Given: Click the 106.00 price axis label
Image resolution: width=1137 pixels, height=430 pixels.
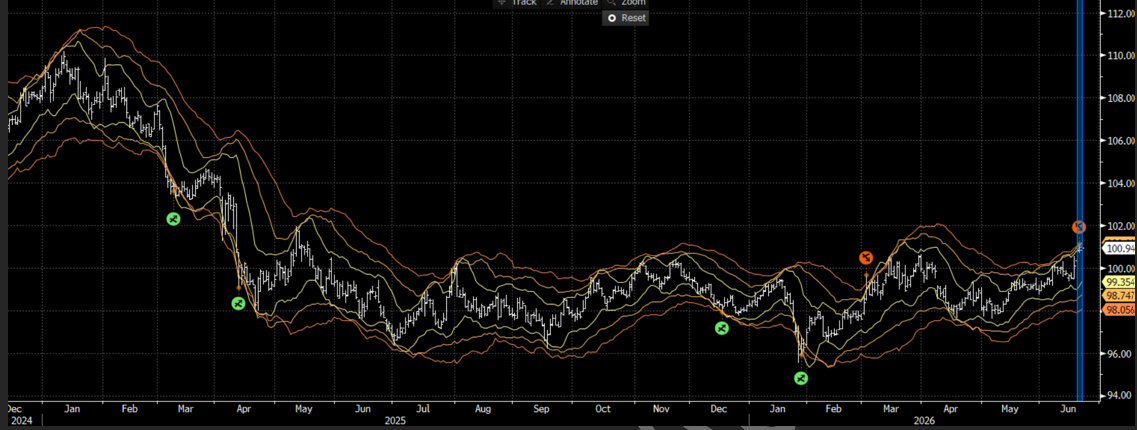Looking at the screenshot, I should click(x=1122, y=141).
